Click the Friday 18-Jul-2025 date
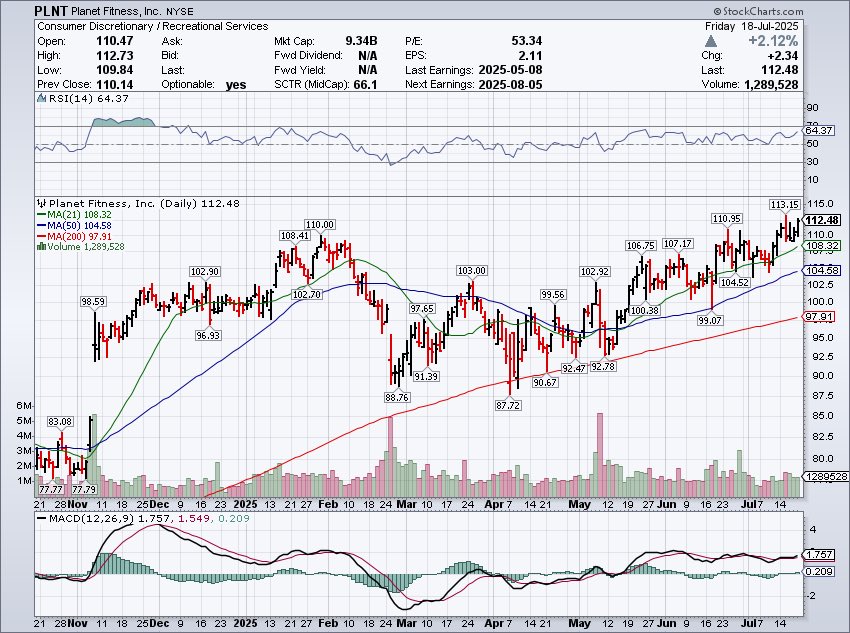Viewport: 850px width, 633px height. [751, 26]
